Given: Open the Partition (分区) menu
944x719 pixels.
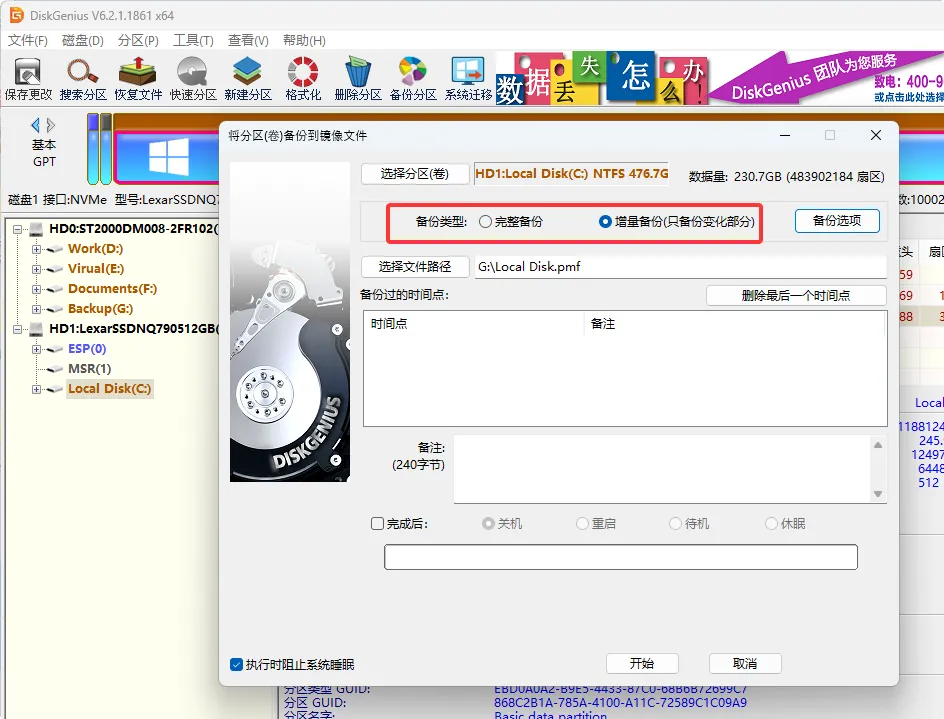Looking at the screenshot, I should click(x=138, y=40).
